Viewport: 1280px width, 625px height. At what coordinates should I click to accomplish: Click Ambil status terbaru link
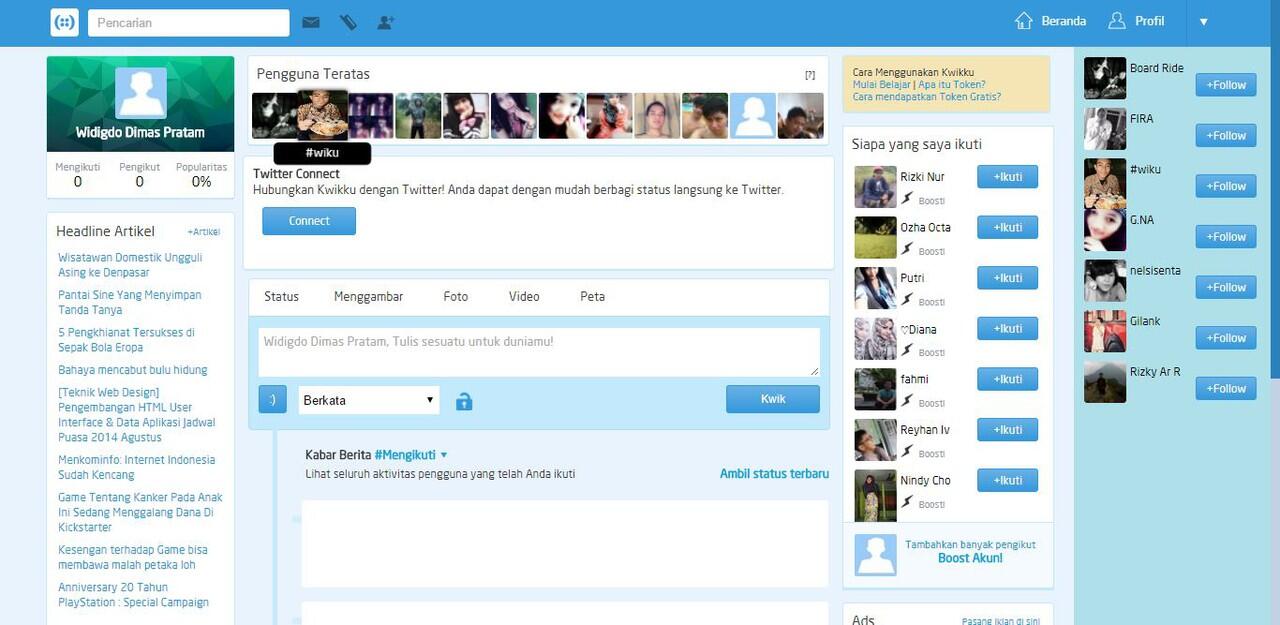pyautogui.click(x=774, y=473)
